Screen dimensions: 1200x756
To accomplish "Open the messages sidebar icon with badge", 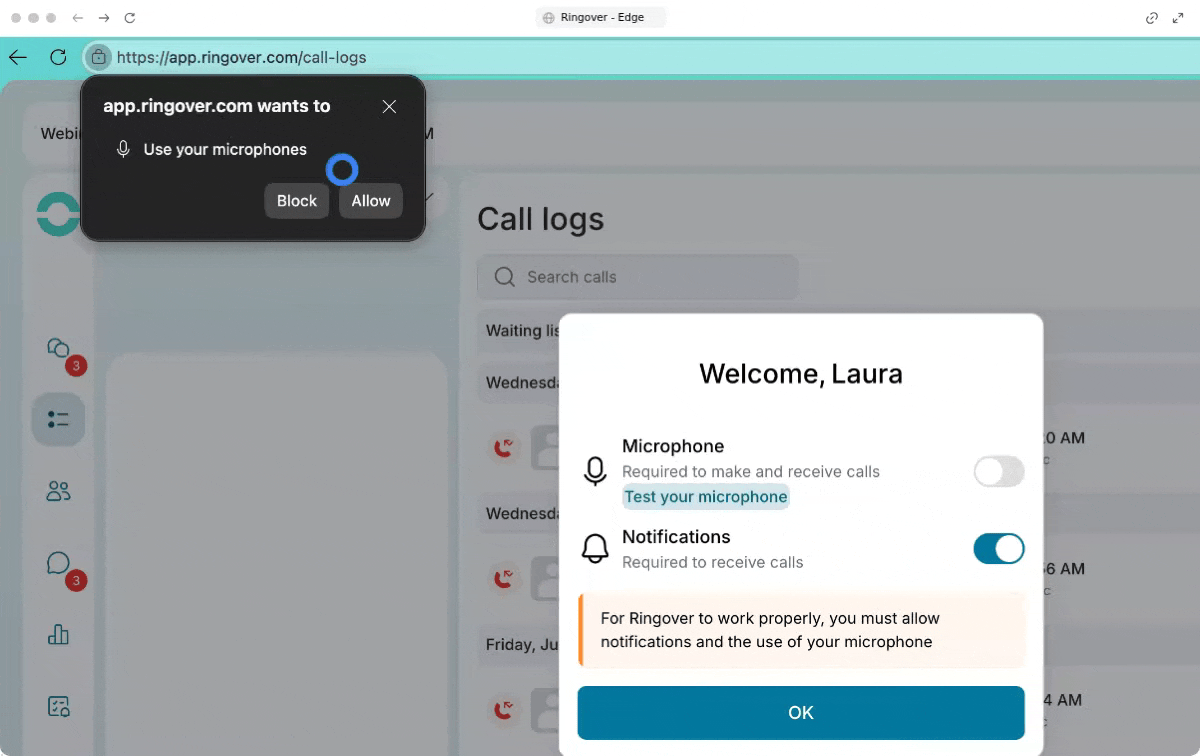I will click(x=60, y=565).
